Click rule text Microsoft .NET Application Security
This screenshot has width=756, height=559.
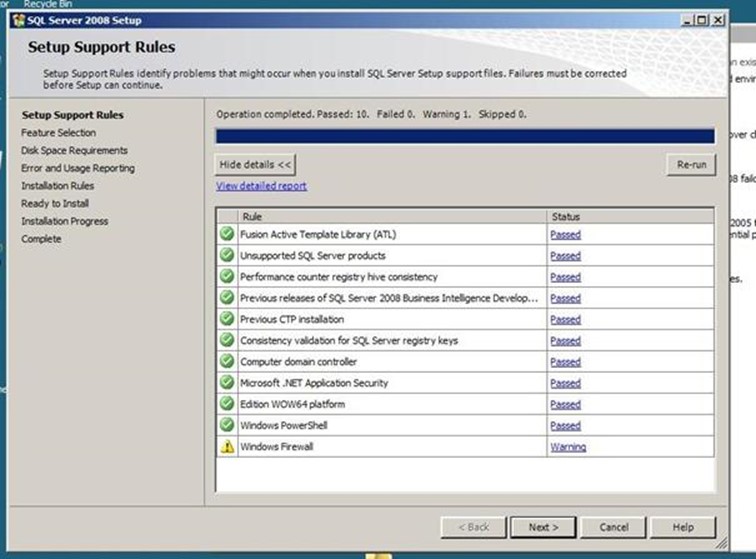click(x=314, y=383)
